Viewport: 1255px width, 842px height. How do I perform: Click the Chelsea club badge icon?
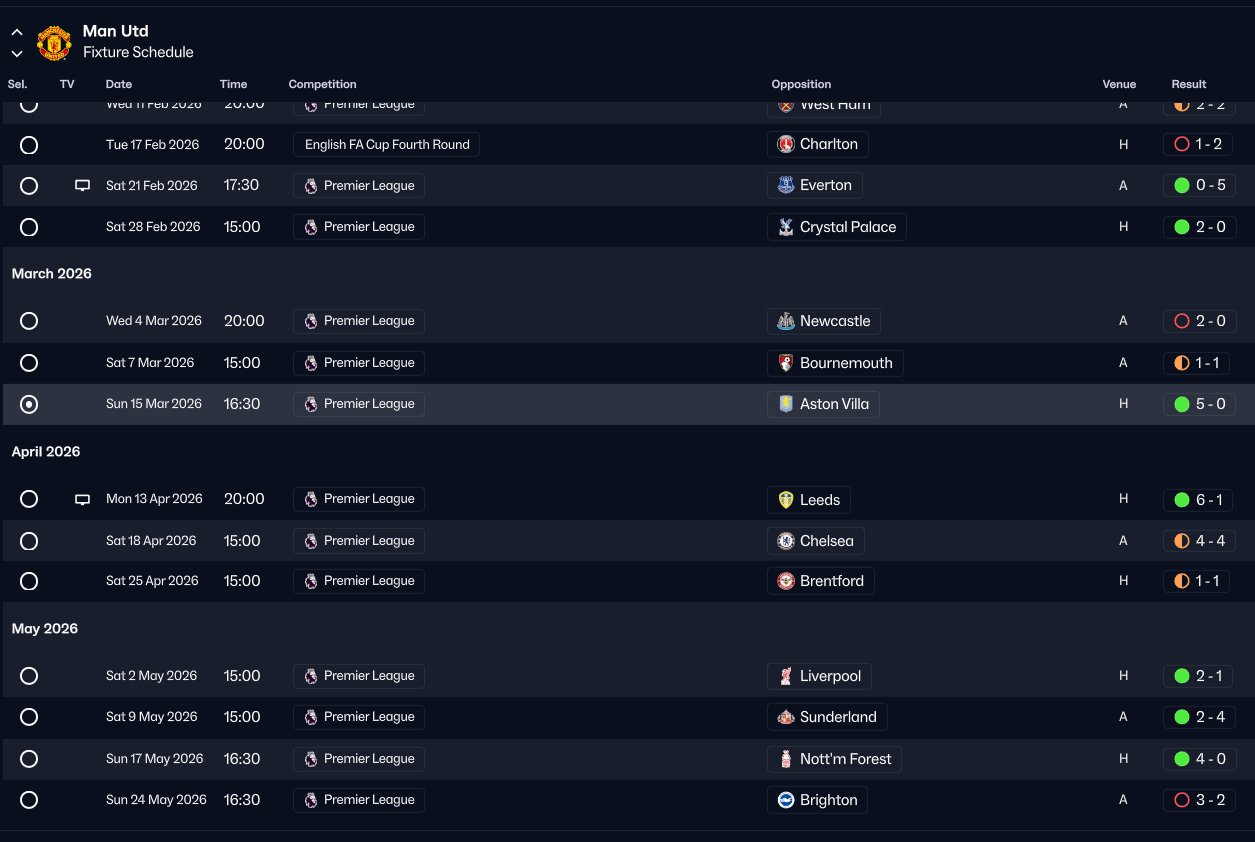786,541
